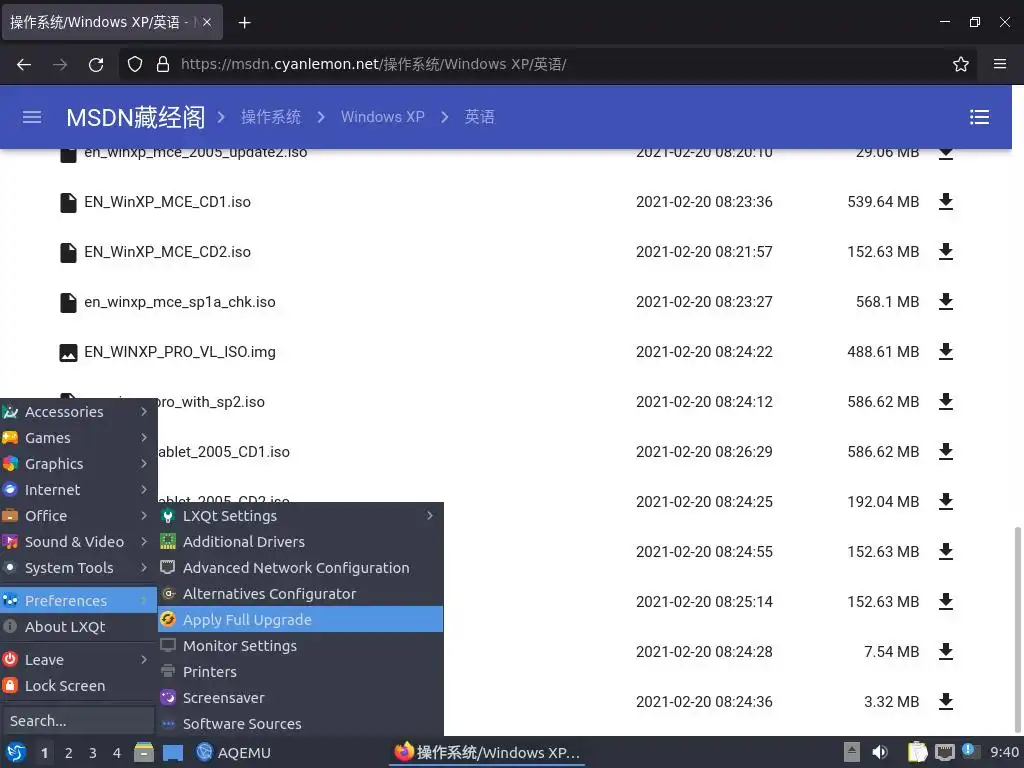Open the site hamburger menu beside MSDN藏经阁
The image size is (1024, 768).
coord(32,117)
